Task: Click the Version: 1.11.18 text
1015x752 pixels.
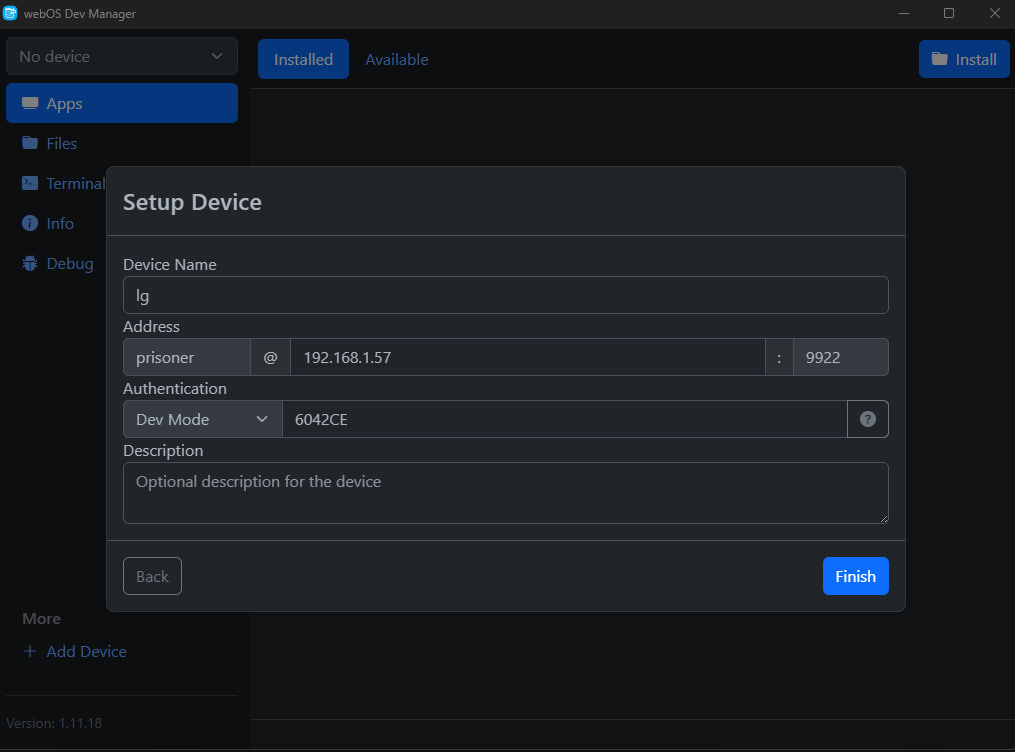Action: click(x=54, y=723)
